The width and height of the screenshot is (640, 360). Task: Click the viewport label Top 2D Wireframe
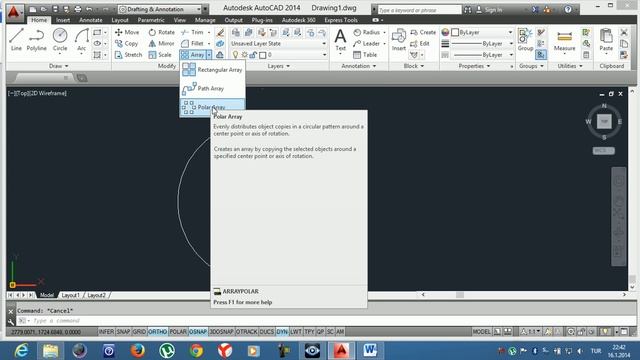pos(37,93)
